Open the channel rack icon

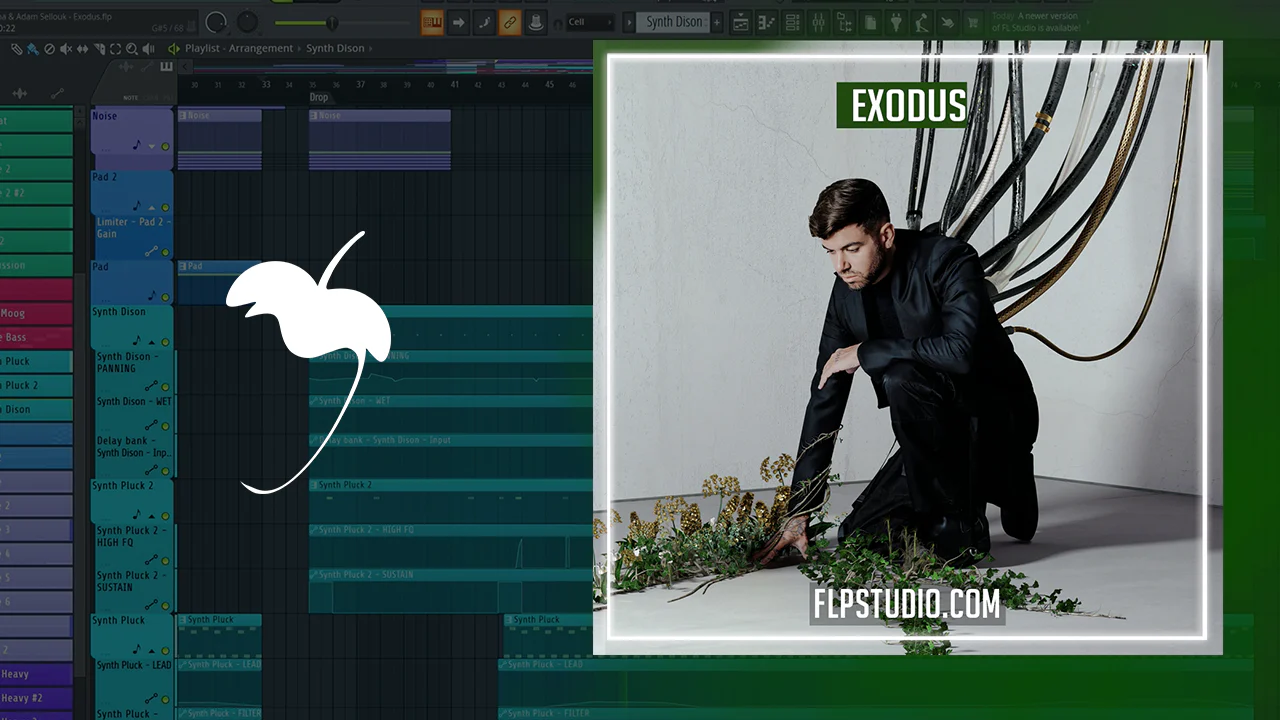[792, 22]
